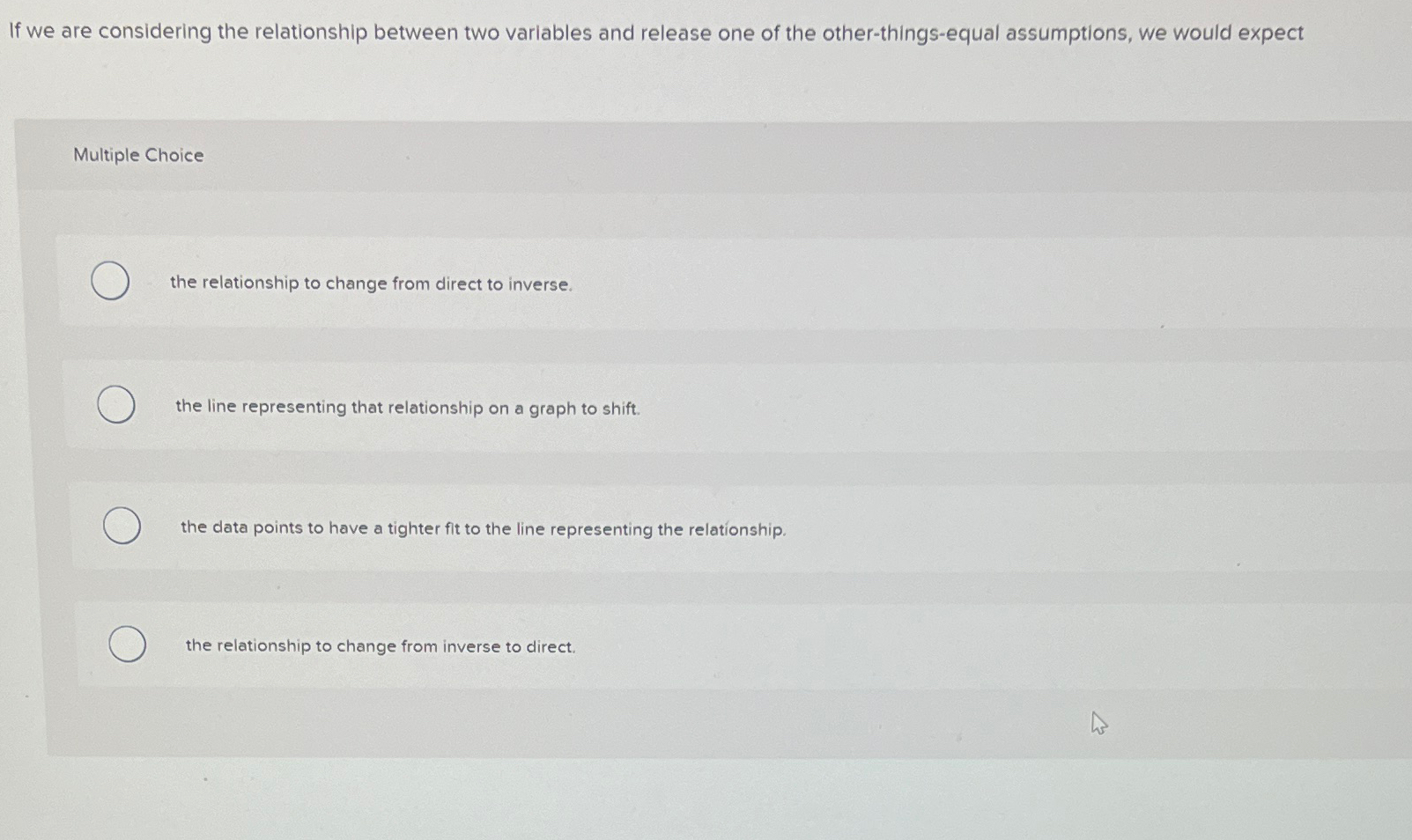Click the answer about the line shifting on a graph
Image resolution: width=1412 pixels, height=840 pixels.
[408, 408]
